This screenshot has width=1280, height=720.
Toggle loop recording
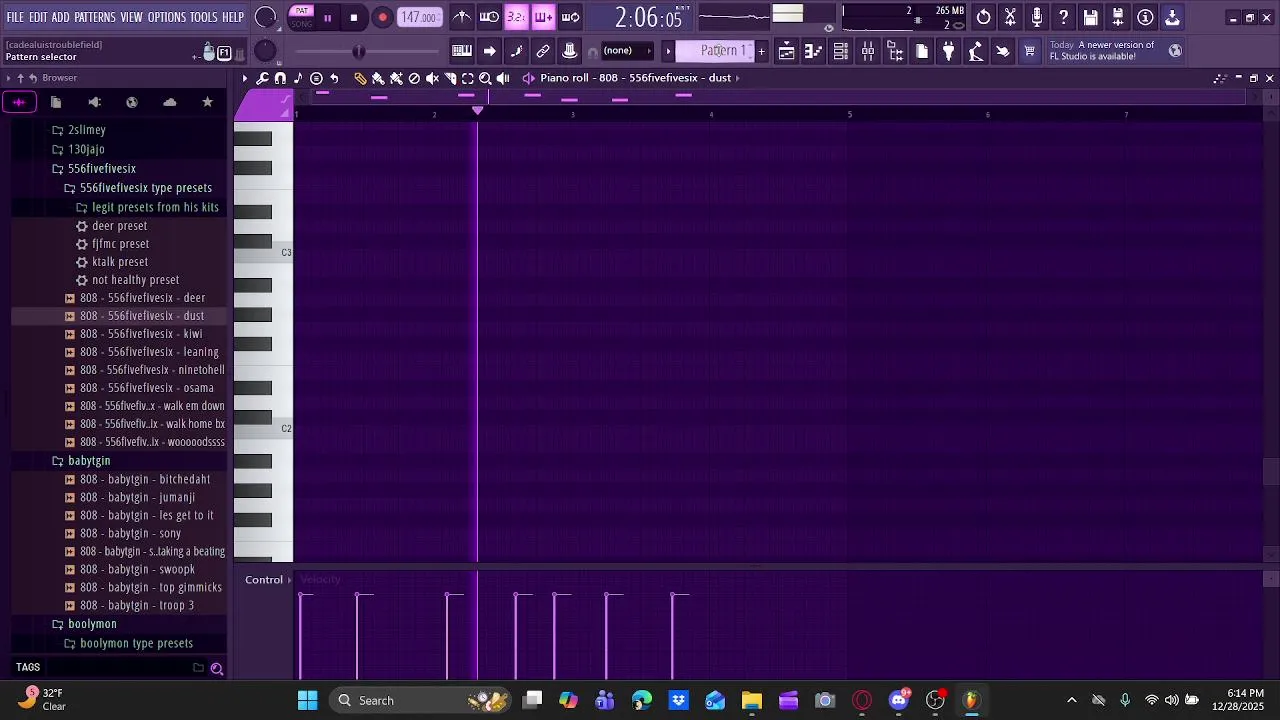point(570,17)
